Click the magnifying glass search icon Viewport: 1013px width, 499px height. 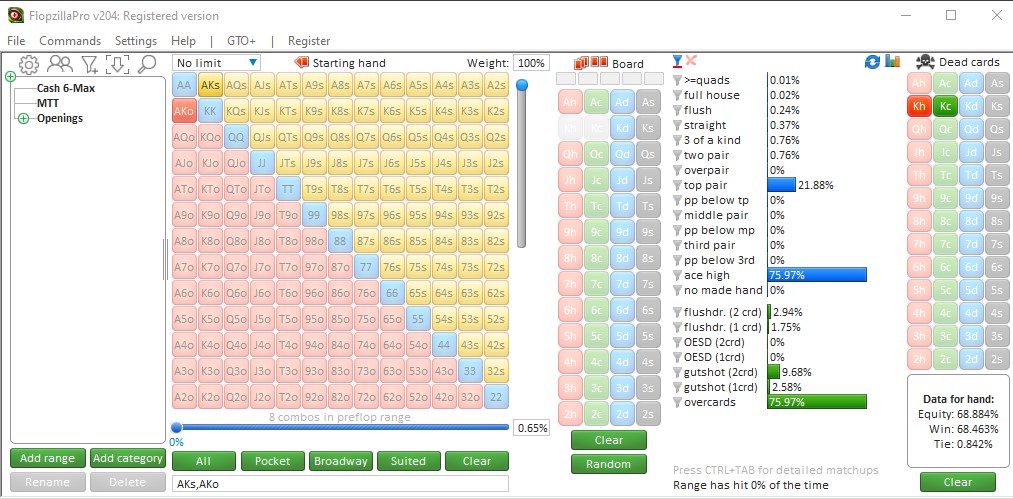(x=147, y=64)
